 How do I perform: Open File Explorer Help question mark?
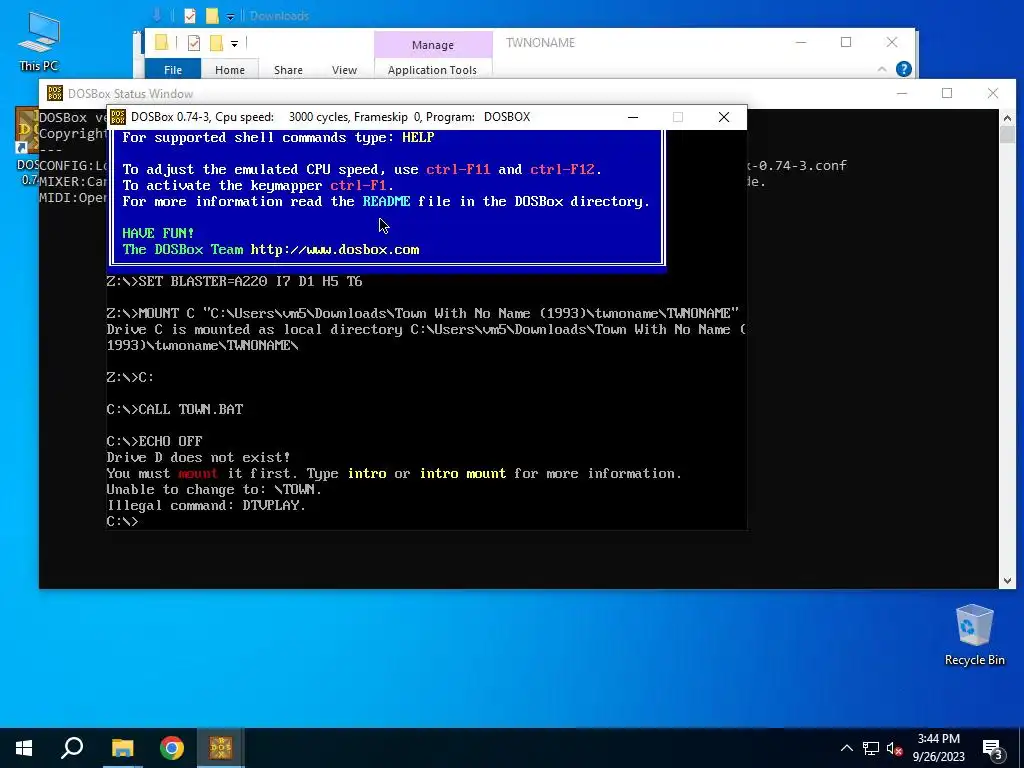[x=904, y=69]
